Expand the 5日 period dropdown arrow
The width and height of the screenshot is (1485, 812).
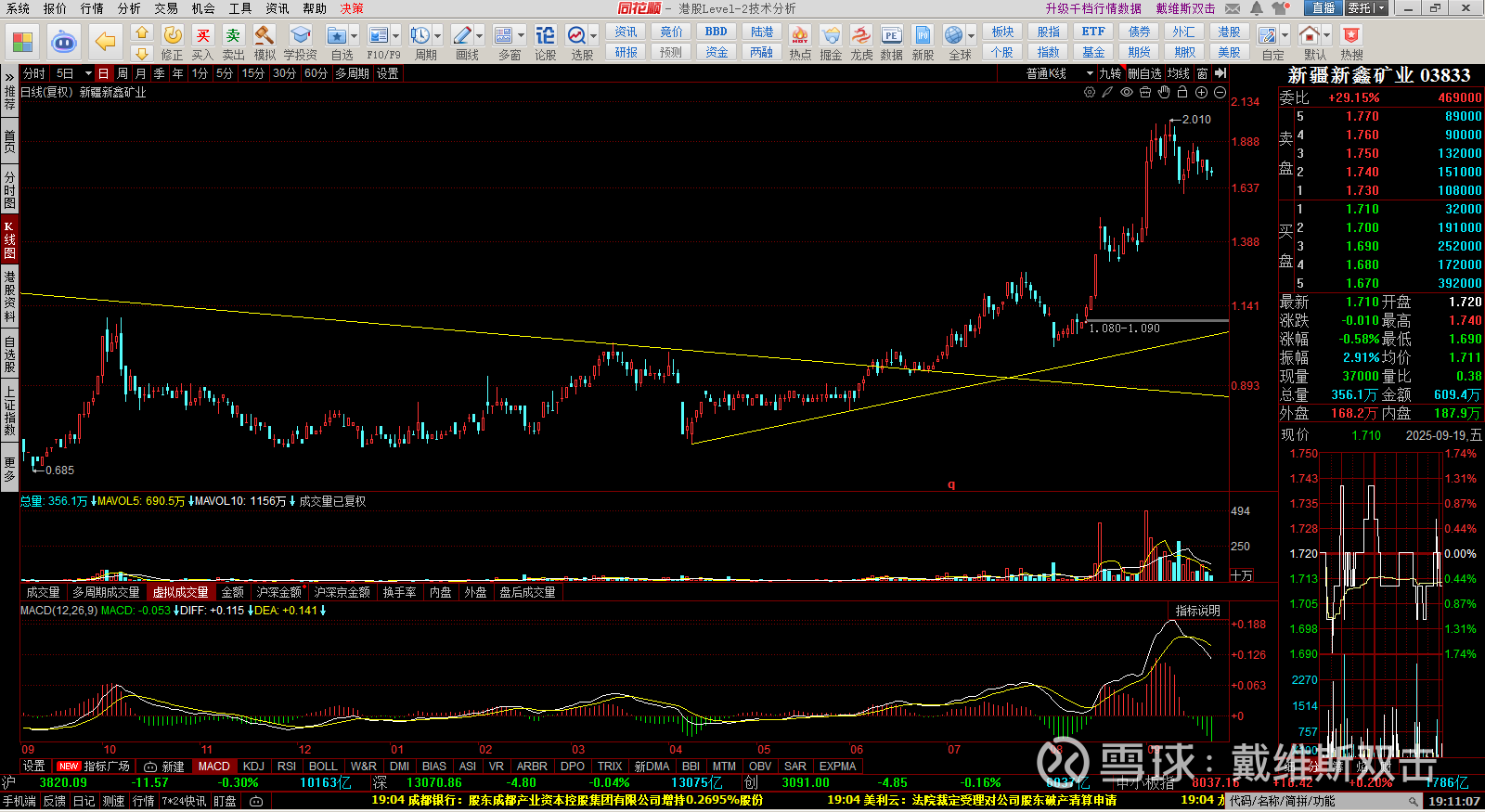88,73
